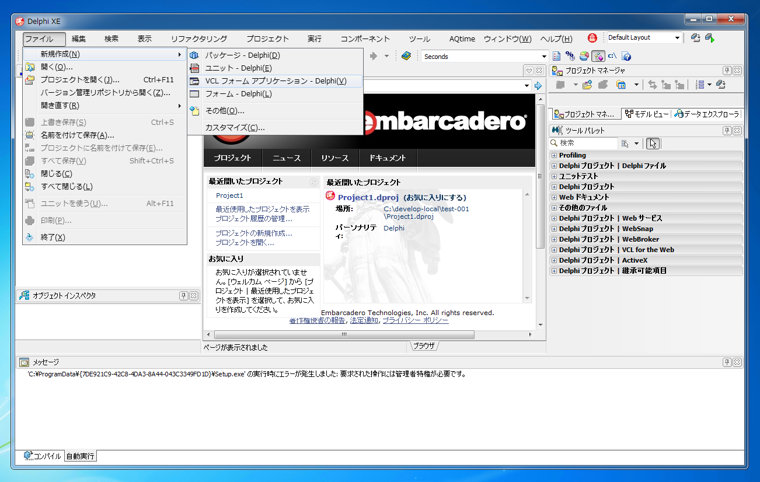Image resolution: width=760 pixels, height=482 pixels.
Task: Click the プライバシー ポリシー link
Action: pyautogui.click(x=415, y=321)
